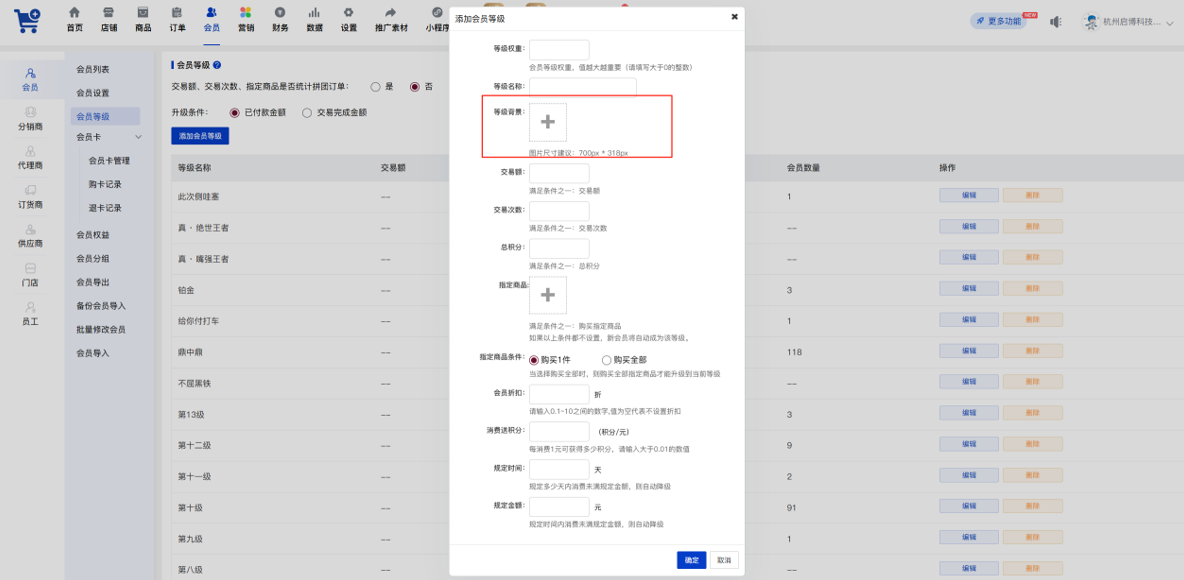Focus the 总积分 input field
The image size is (1184, 580).
click(559, 248)
